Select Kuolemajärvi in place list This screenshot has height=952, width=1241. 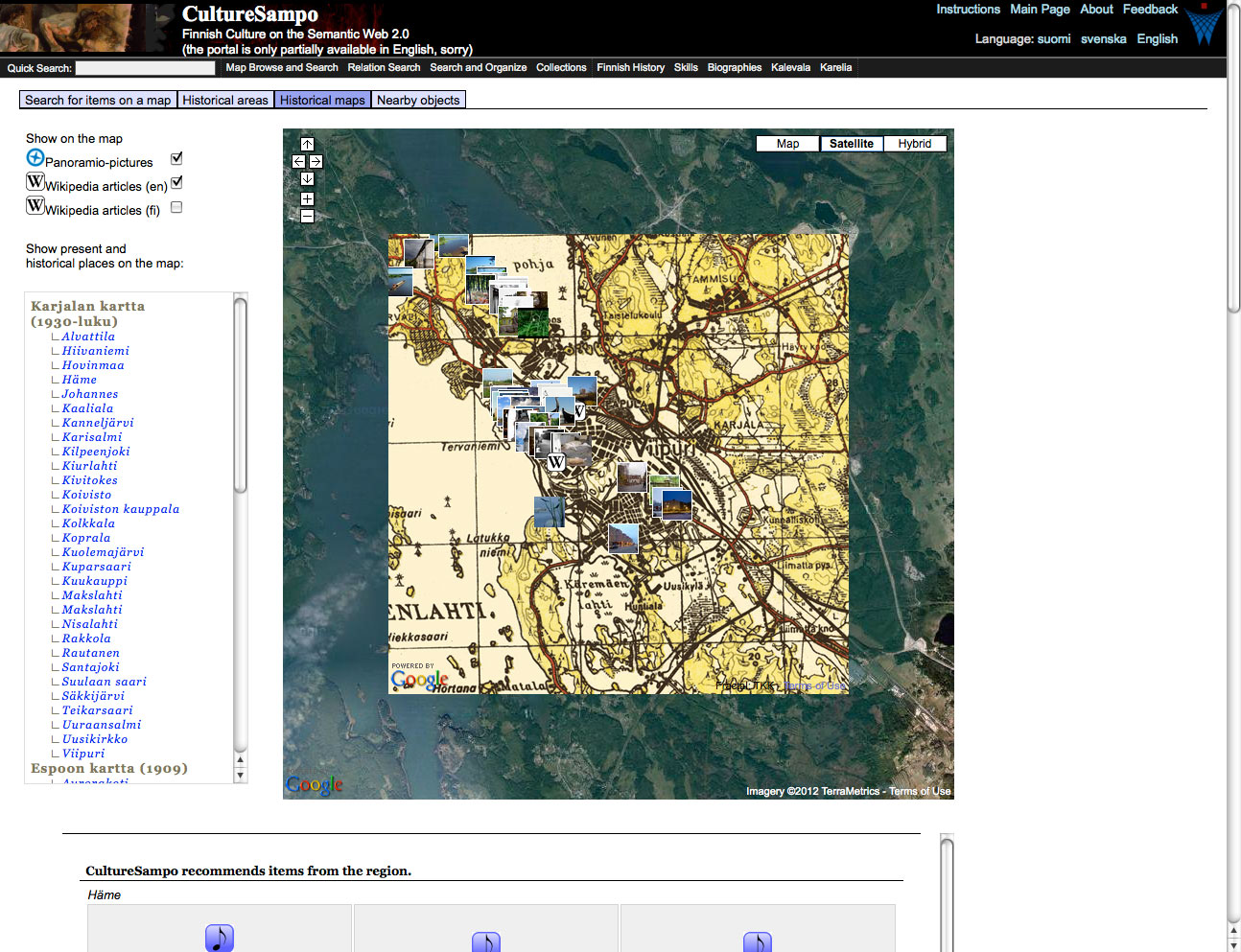pyautogui.click(x=103, y=552)
